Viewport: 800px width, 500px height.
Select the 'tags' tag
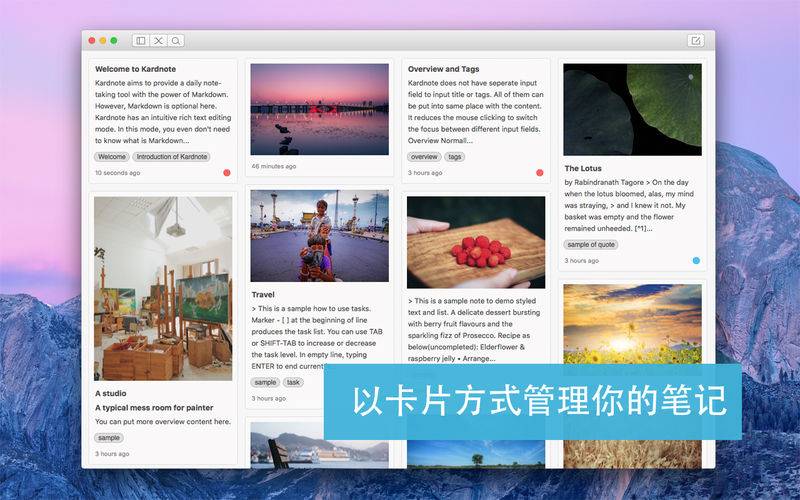coord(455,157)
